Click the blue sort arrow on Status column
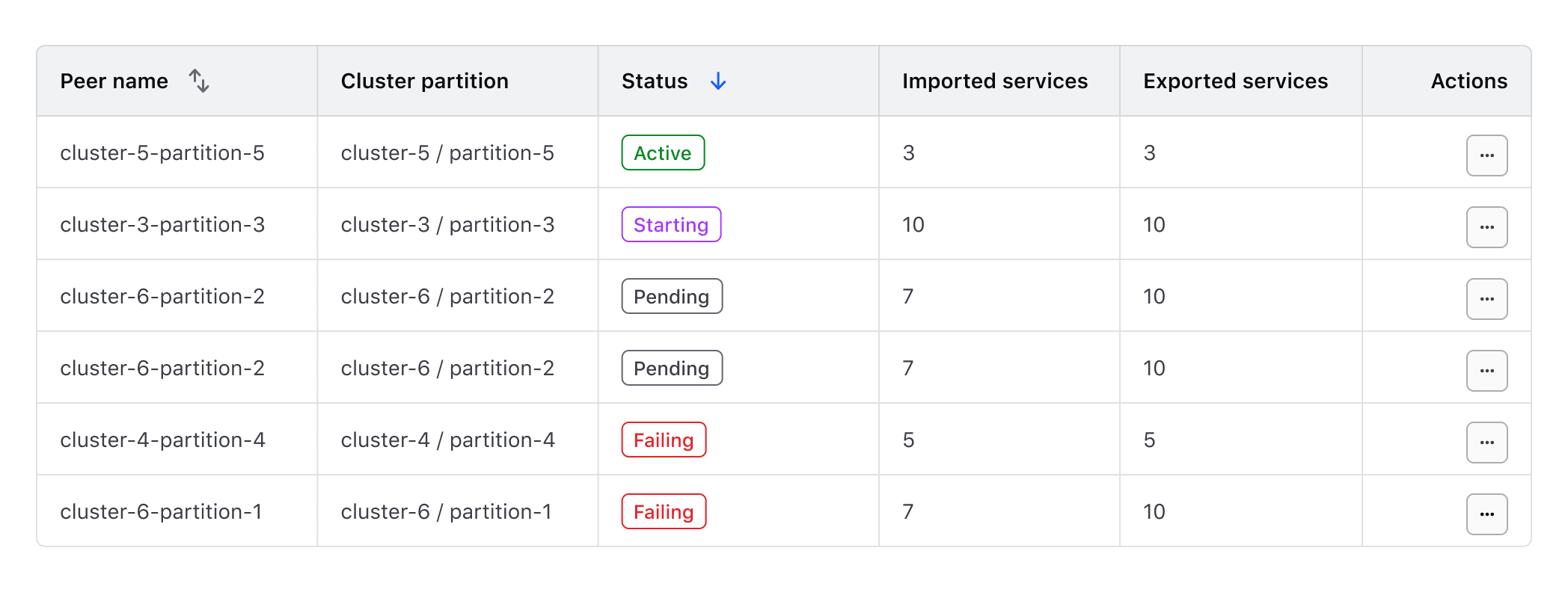Viewport: 1568px width, 604px height. point(717,81)
